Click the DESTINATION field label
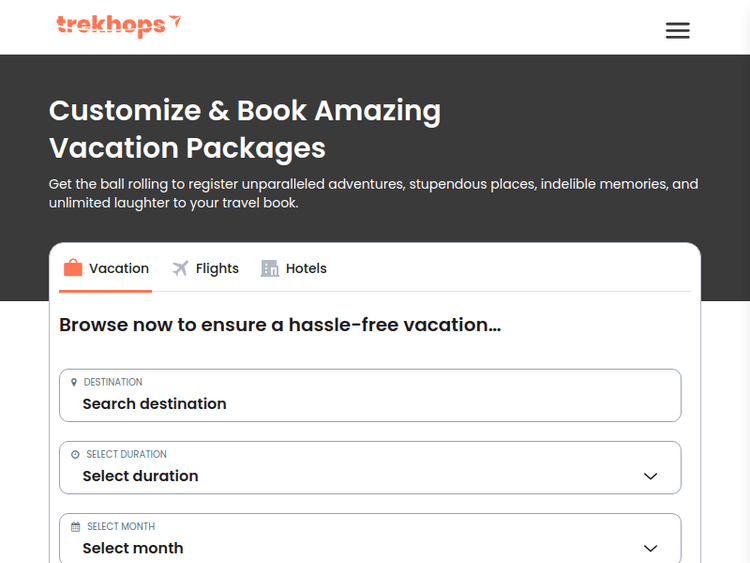The height and width of the screenshot is (563, 750). click(x=113, y=382)
